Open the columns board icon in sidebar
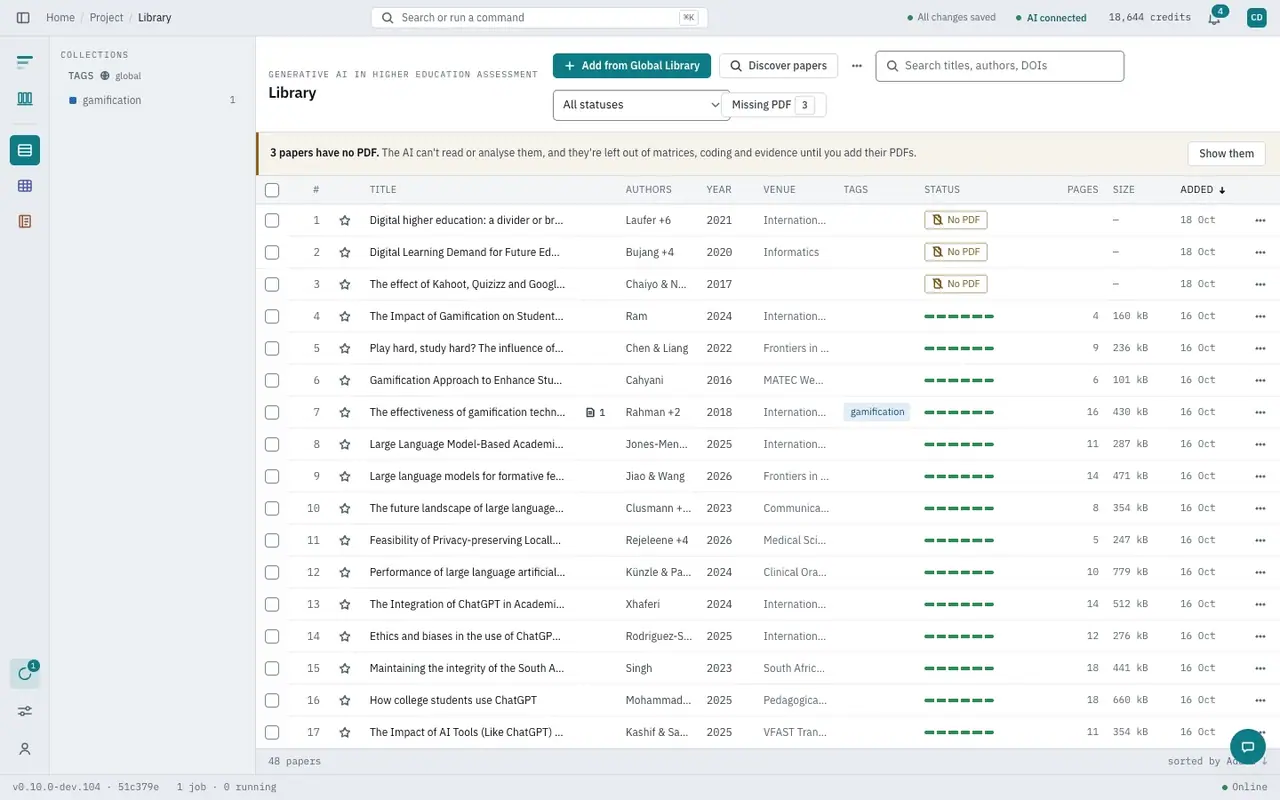This screenshot has width=1280, height=800. (x=25, y=98)
